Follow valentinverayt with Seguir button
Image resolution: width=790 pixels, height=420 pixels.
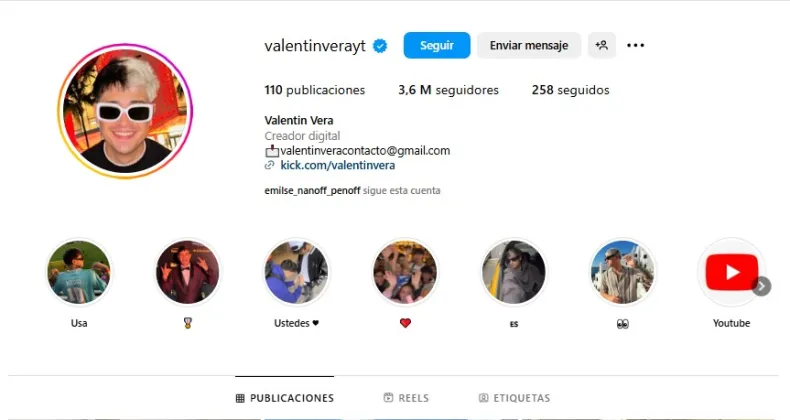click(x=437, y=45)
